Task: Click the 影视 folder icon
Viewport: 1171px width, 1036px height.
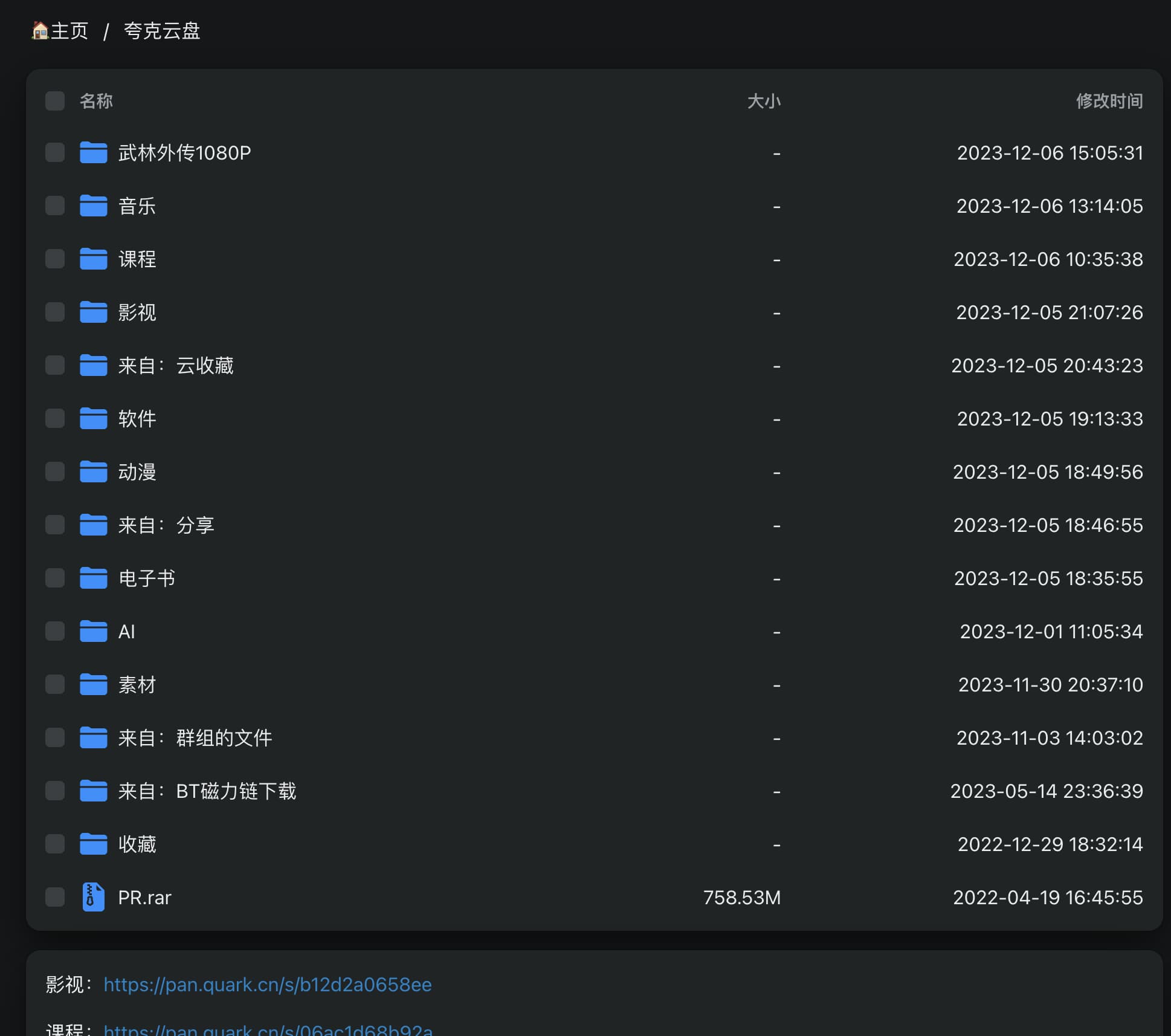Action: point(94,312)
